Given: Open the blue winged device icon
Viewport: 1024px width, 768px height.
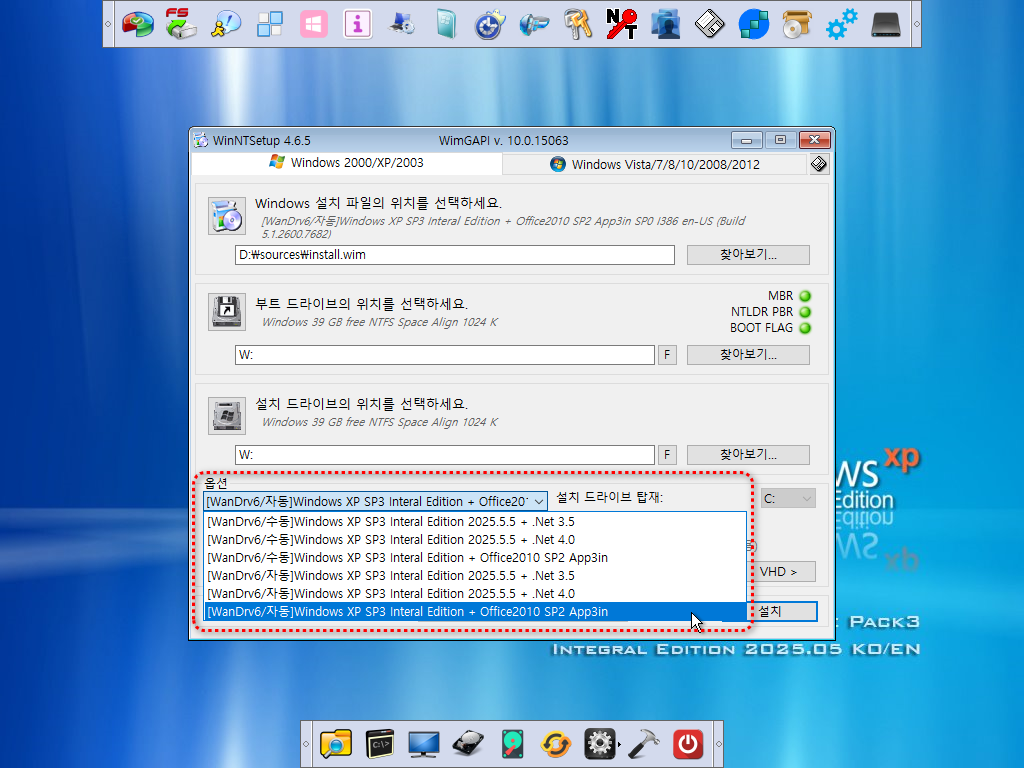Looking at the screenshot, I should click(534, 24).
